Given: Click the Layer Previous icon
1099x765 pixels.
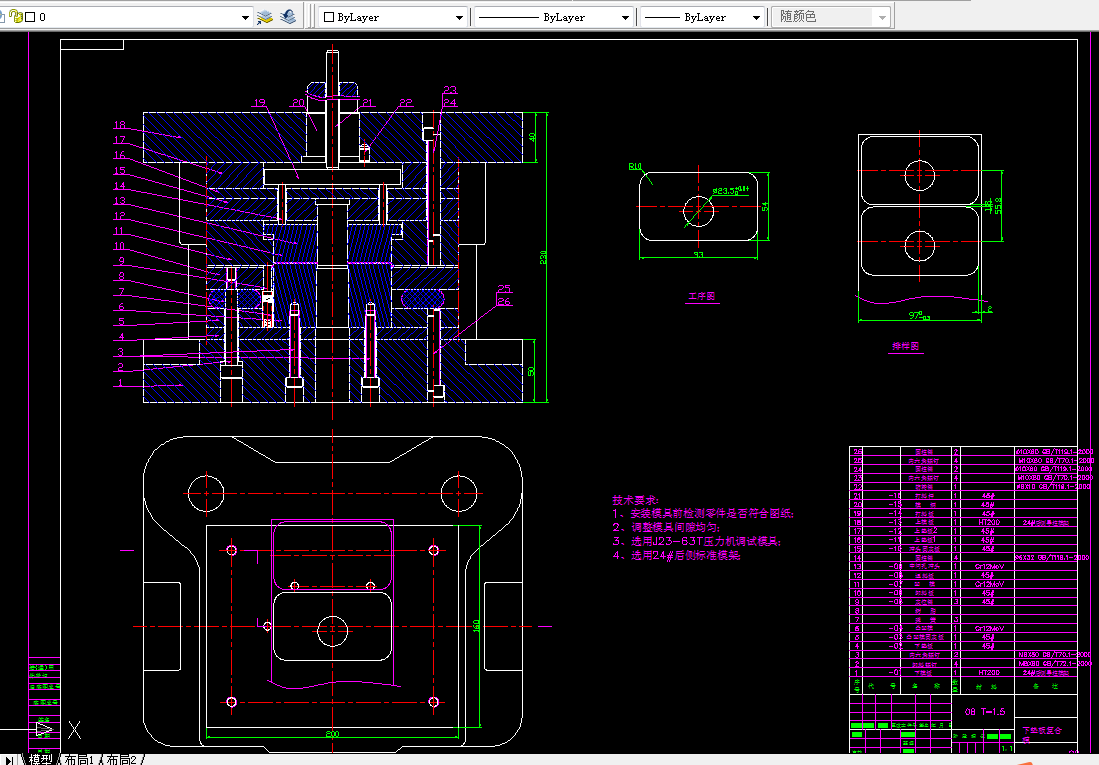Looking at the screenshot, I should pos(287,17).
